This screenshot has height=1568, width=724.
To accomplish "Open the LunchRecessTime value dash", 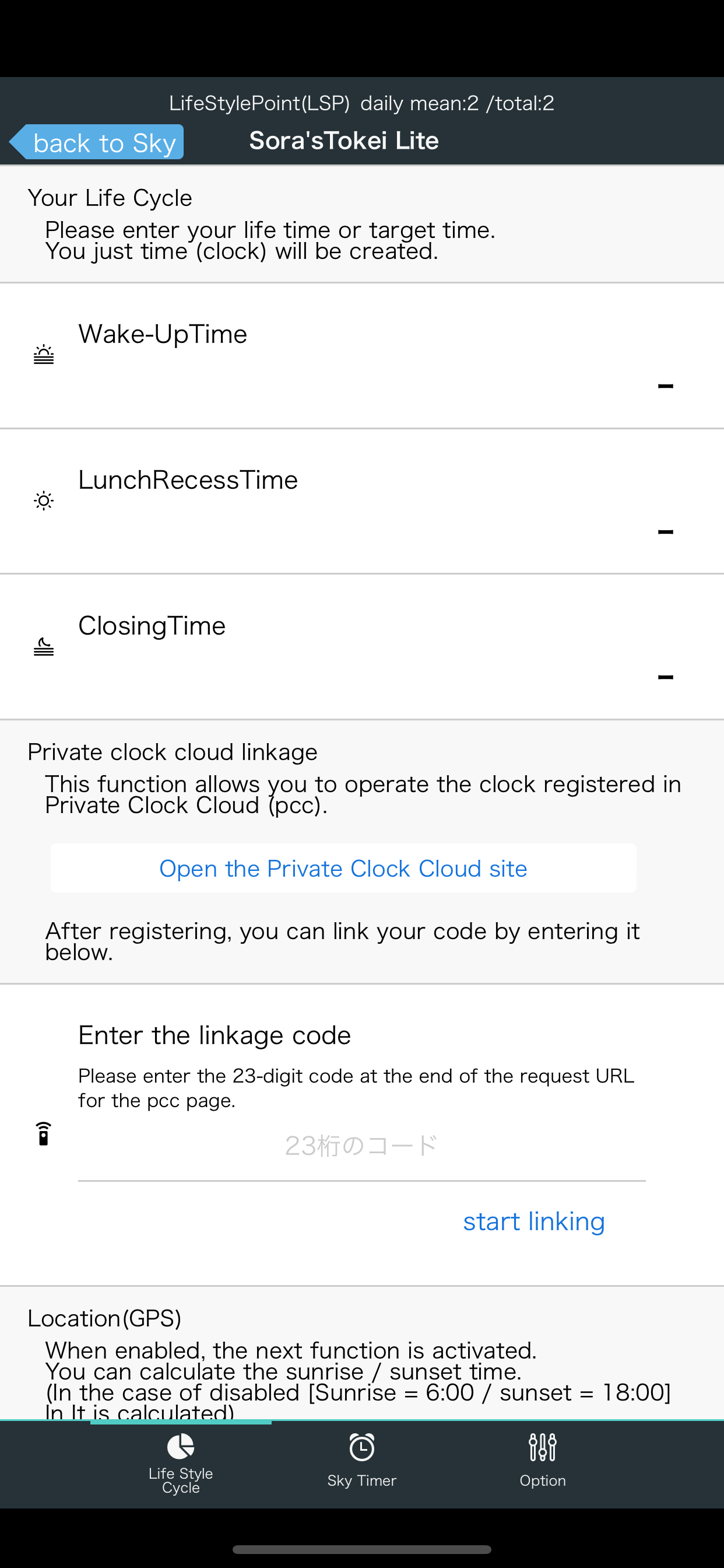I will [x=666, y=531].
